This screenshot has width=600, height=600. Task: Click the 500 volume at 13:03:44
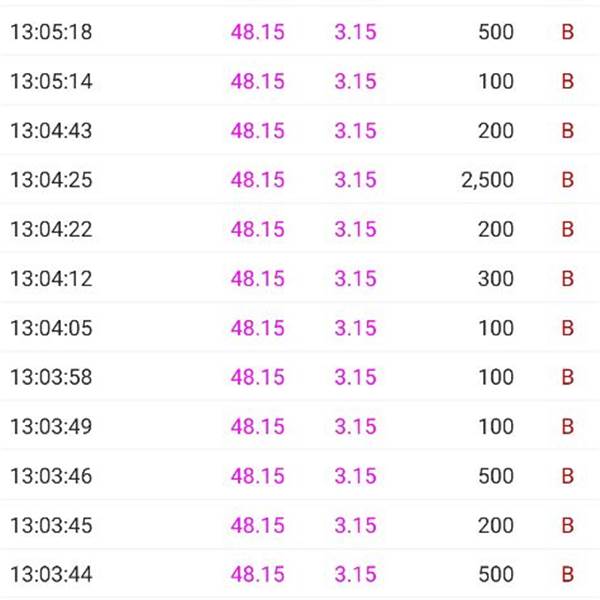[496, 574]
